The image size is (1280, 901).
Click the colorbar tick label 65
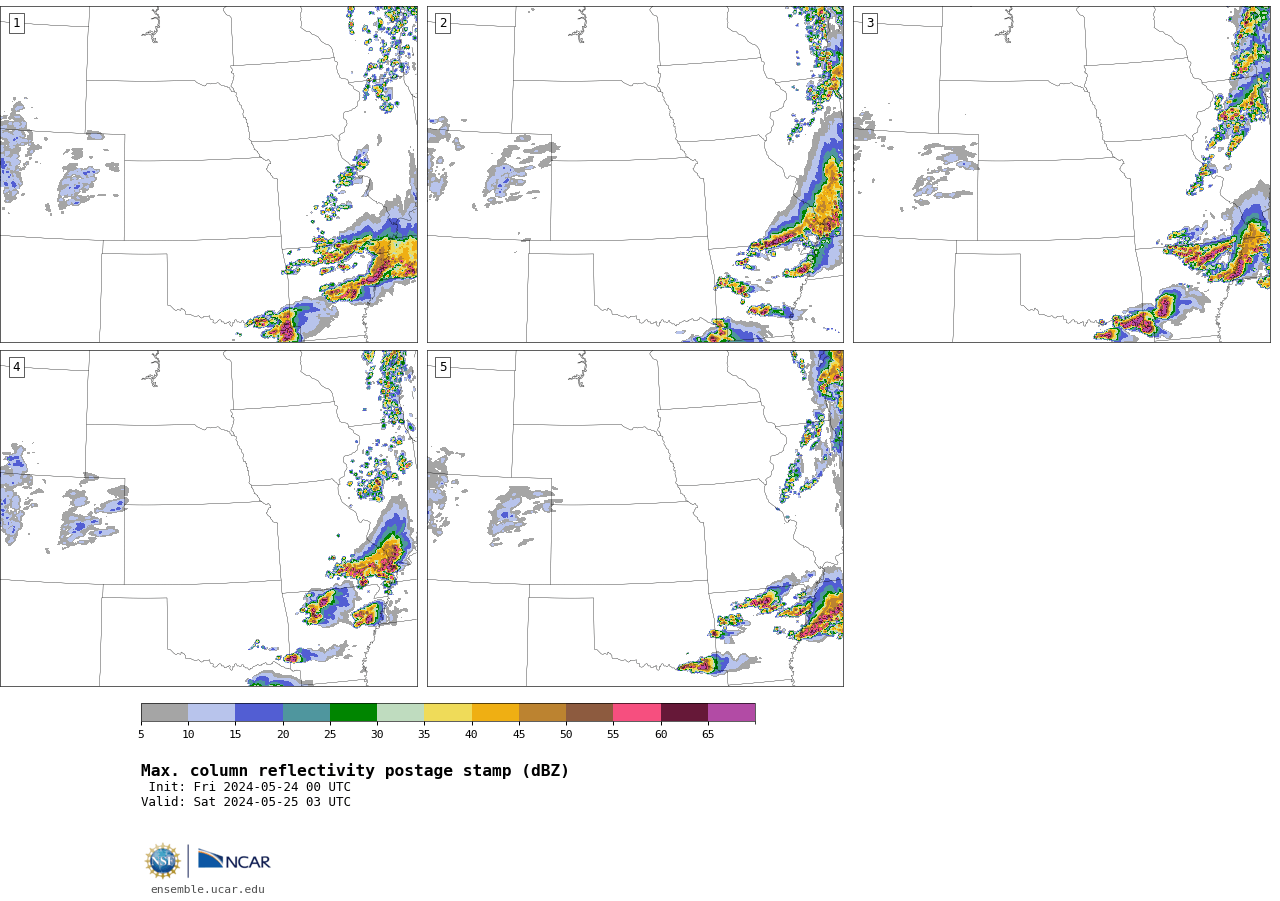(x=708, y=735)
